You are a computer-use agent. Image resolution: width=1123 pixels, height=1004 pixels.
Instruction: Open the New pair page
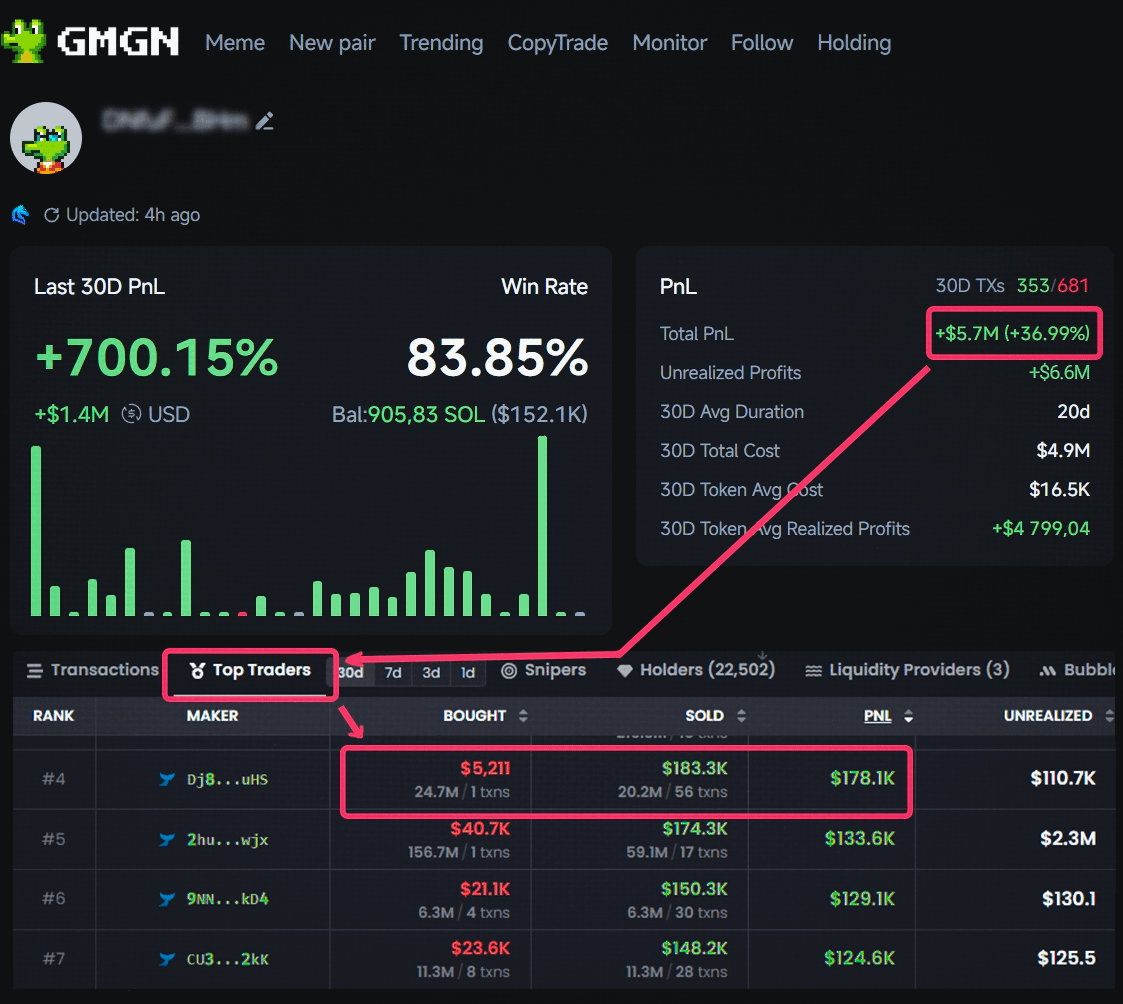point(332,43)
